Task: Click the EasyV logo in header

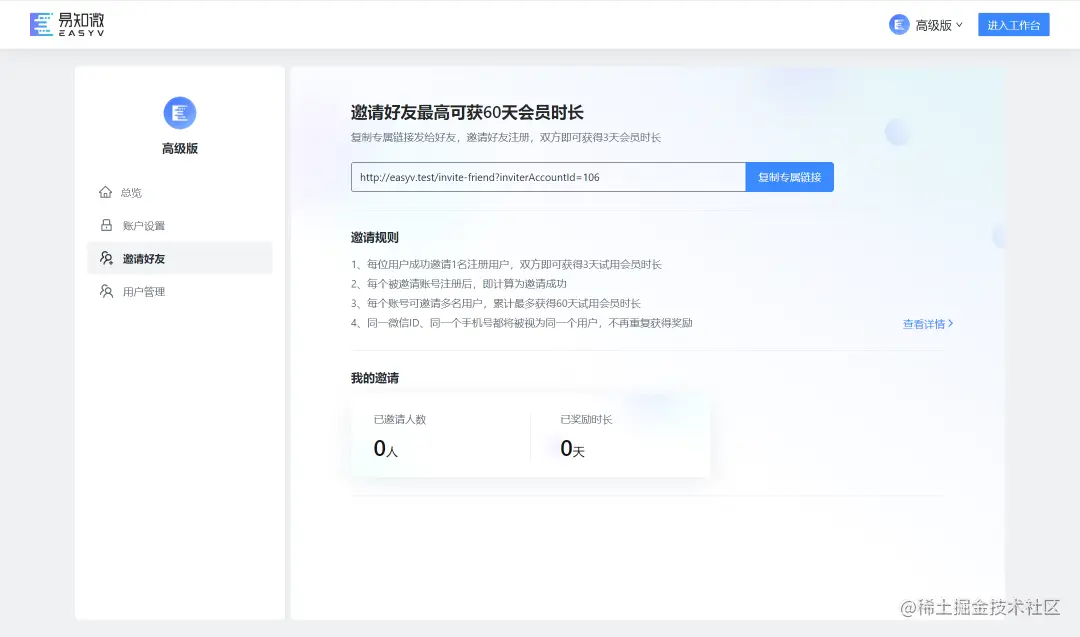Action: (x=67, y=25)
